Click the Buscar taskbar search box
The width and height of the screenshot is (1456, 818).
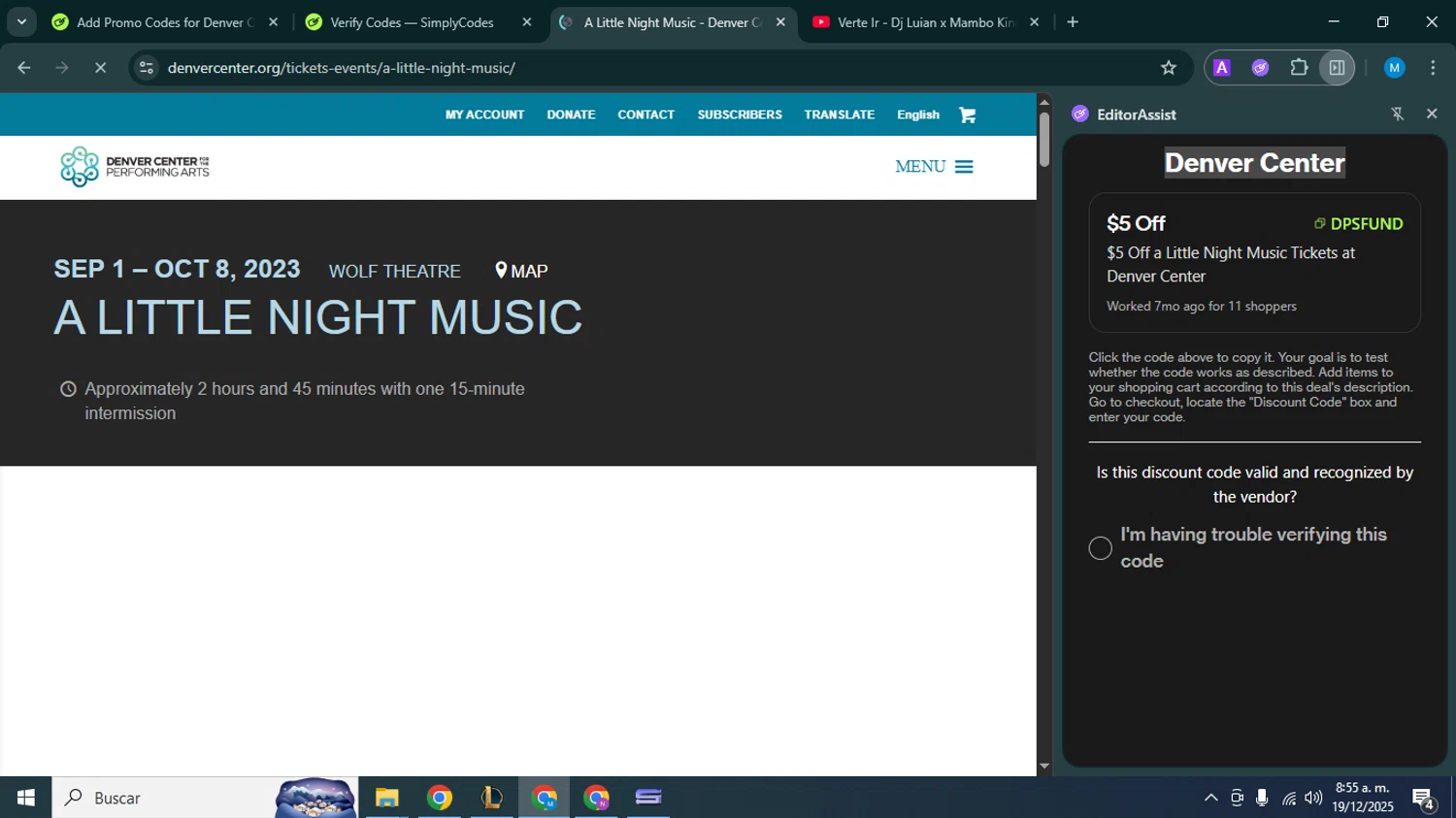pos(205,798)
